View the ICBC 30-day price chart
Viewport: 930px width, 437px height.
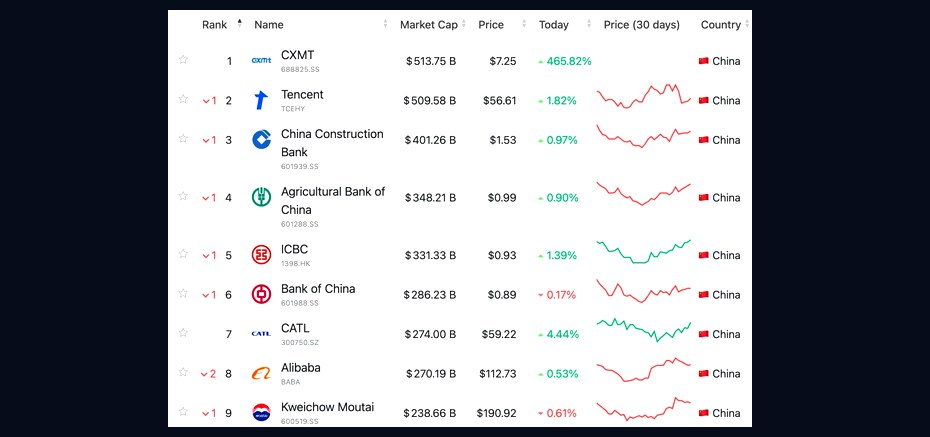tap(644, 252)
